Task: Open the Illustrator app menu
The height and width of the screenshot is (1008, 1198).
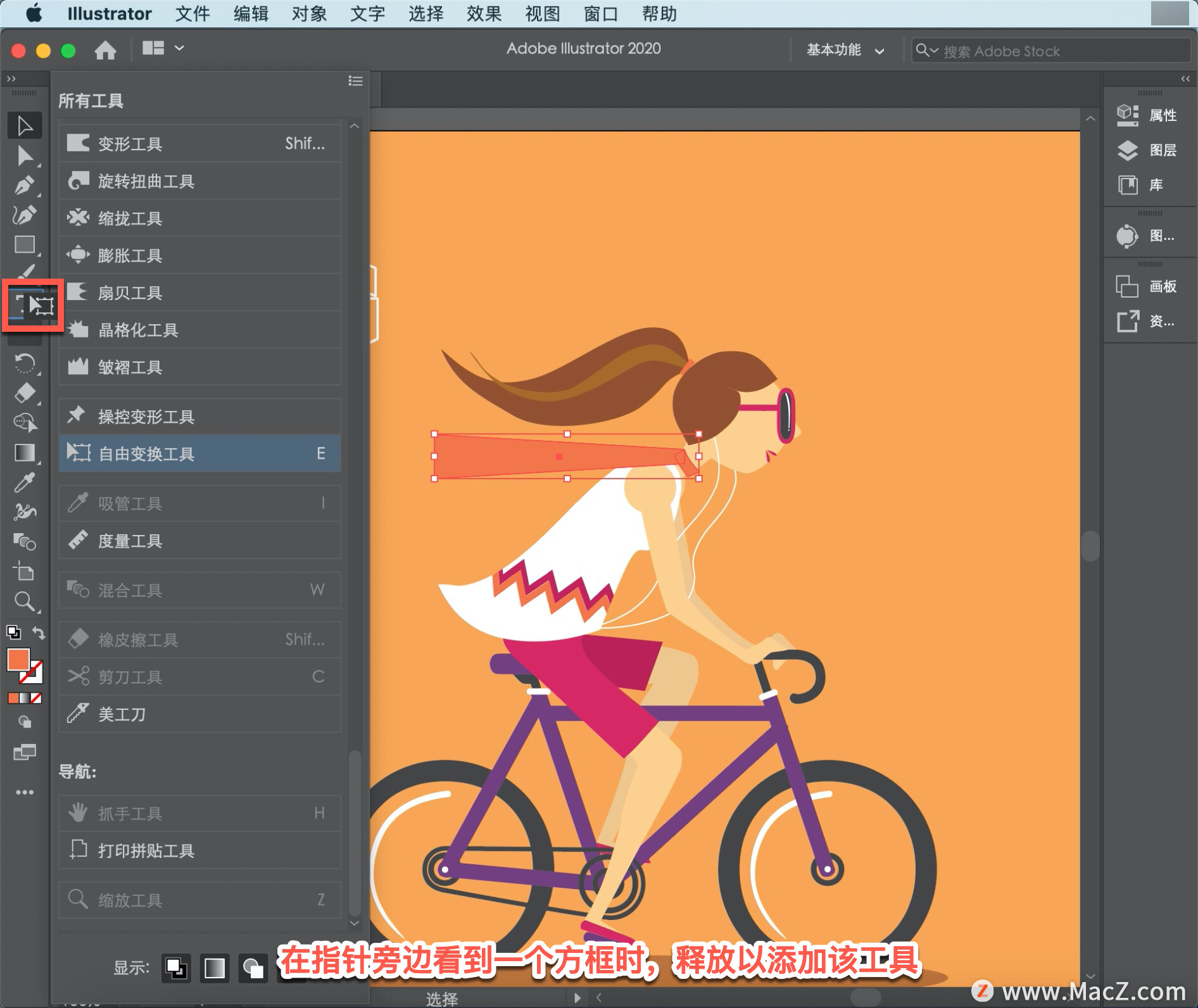Action: (x=110, y=14)
